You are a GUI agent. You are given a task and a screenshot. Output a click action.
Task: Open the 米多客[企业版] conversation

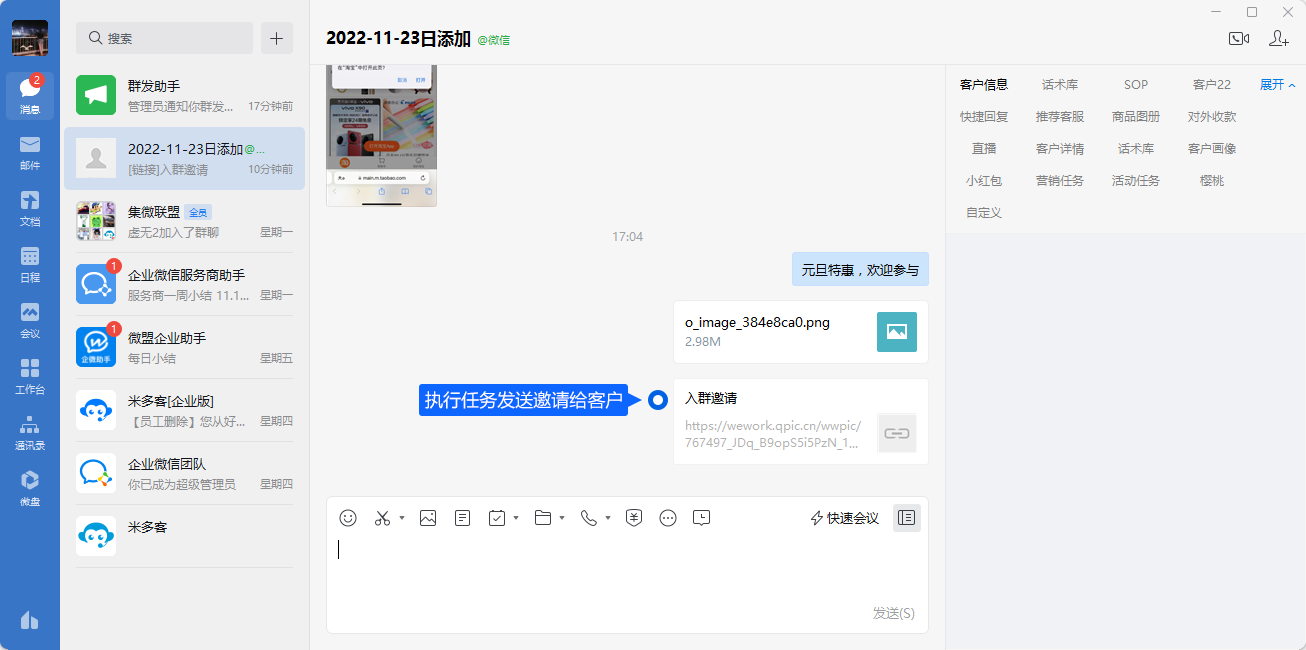coord(185,410)
